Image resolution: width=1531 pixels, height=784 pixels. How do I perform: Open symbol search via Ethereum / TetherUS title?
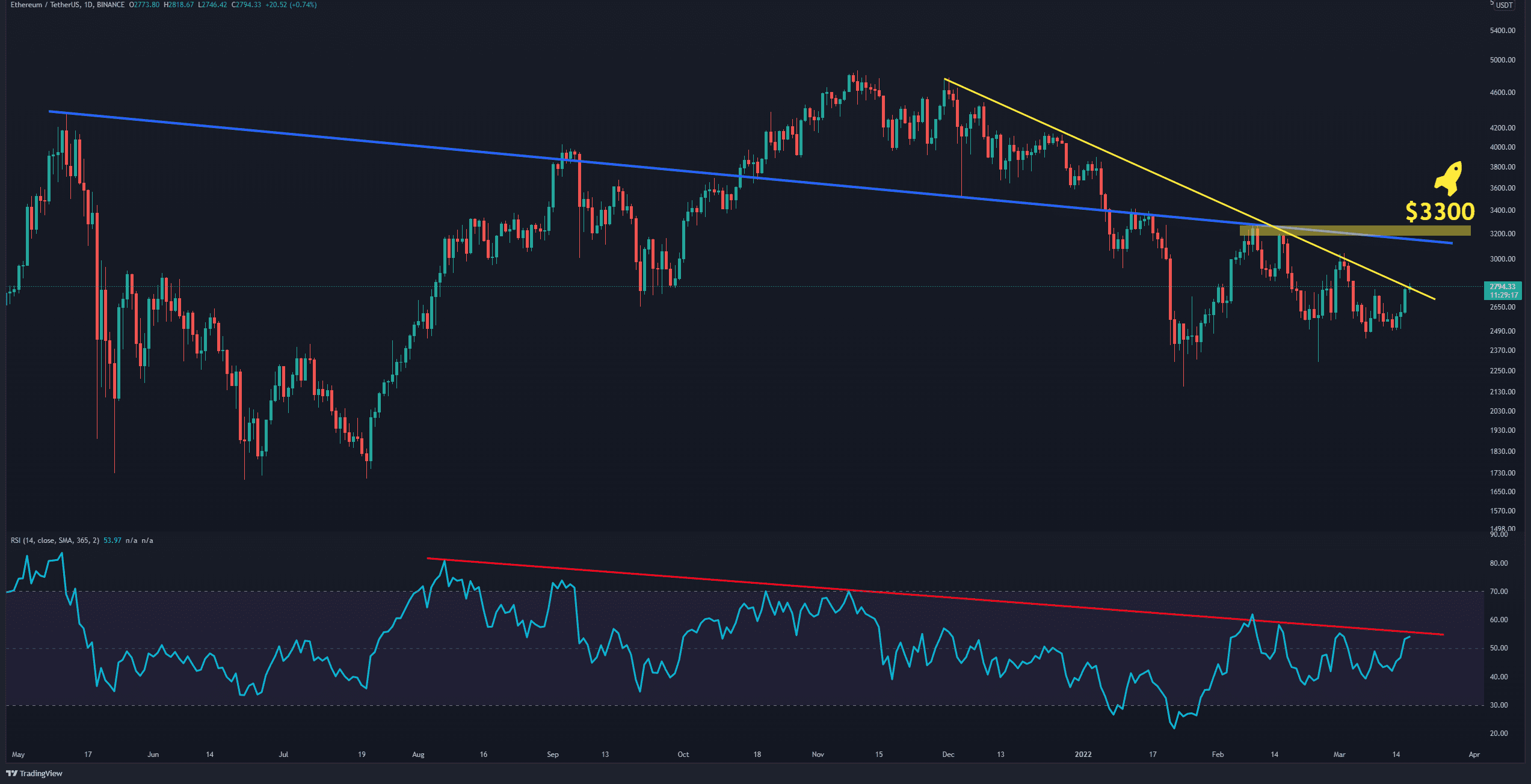45,5
